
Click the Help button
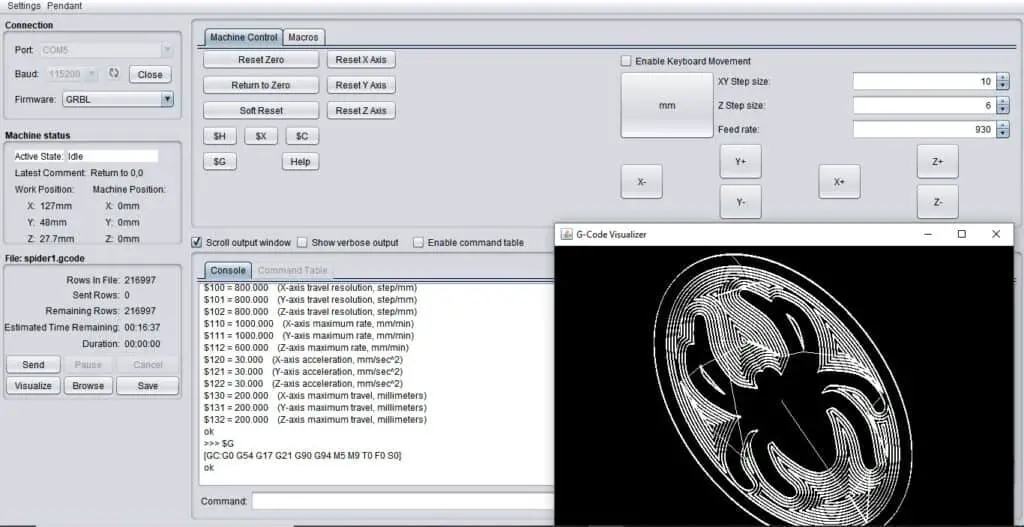(x=300, y=161)
